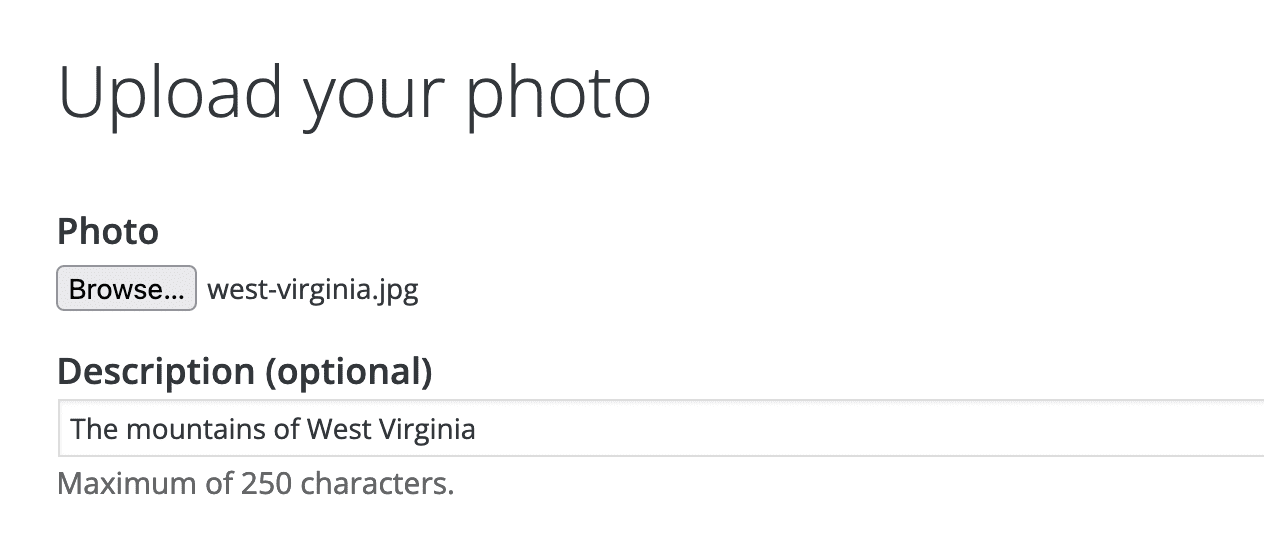Click the Photo field label
This screenshot has height=558, width=1264.
[108, 232]
